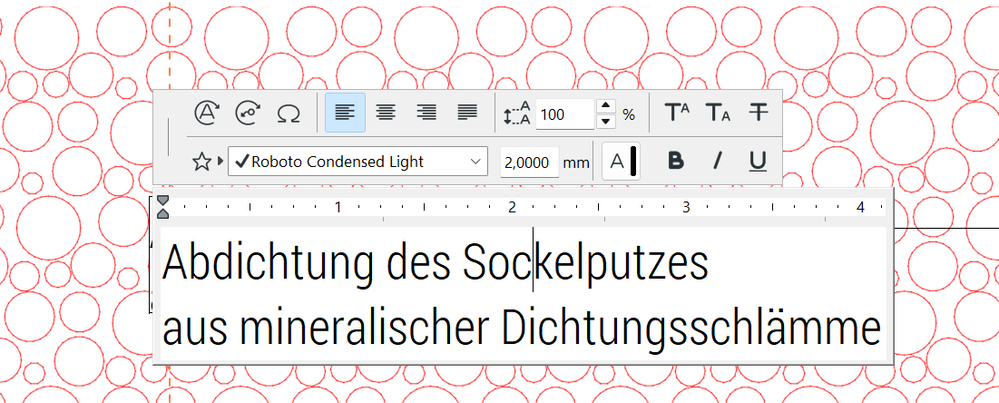Viewport: 999px width, 403px height.
Task: Click the ruler at mark 2
Action: point(512,207)
